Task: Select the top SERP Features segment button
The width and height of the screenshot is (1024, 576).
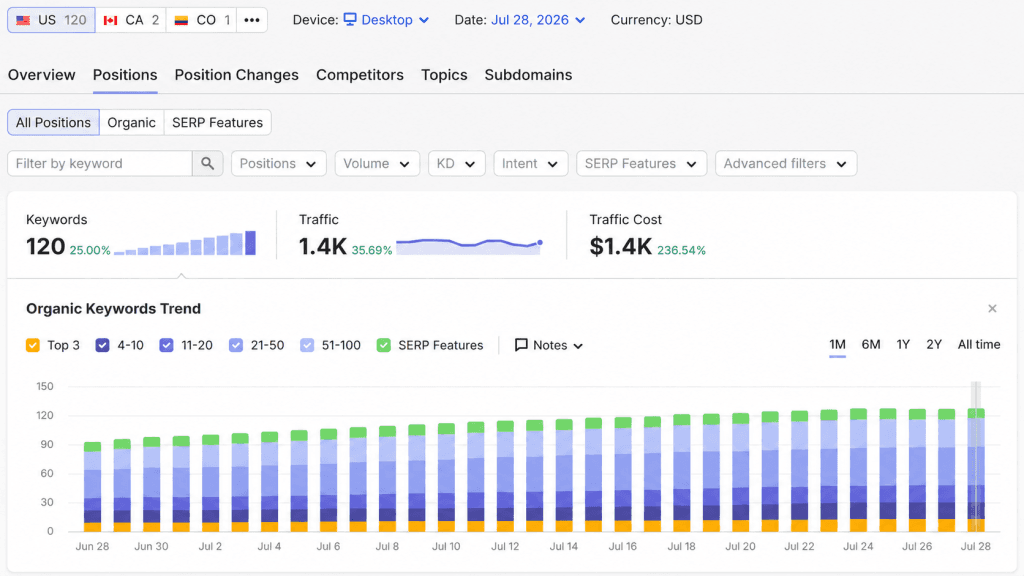Action: [x=217, y=123]
